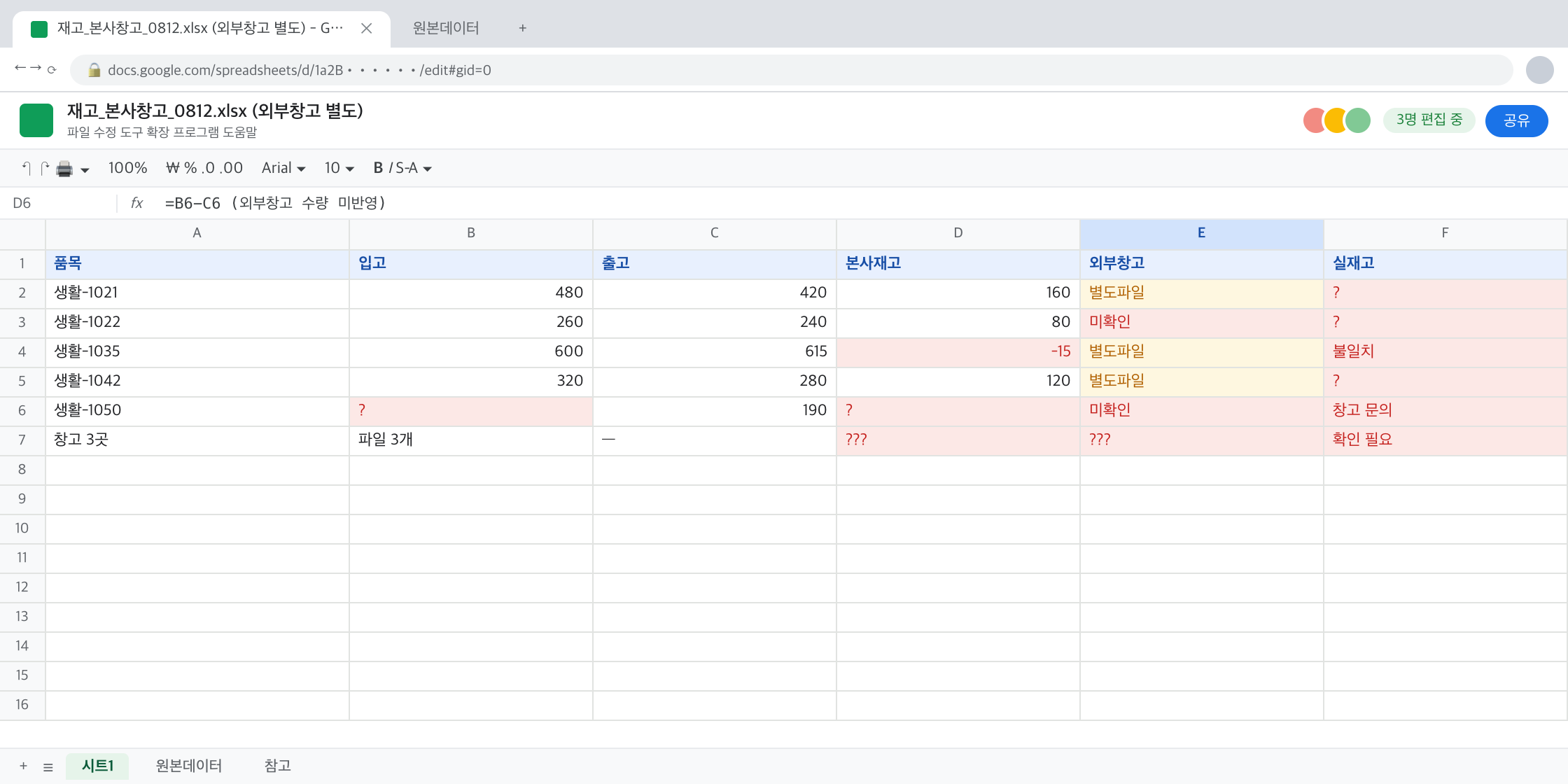This screenshot has width=1568, height=784.
Task: Click the browser back arrow
Action: [x=20, y=68]
